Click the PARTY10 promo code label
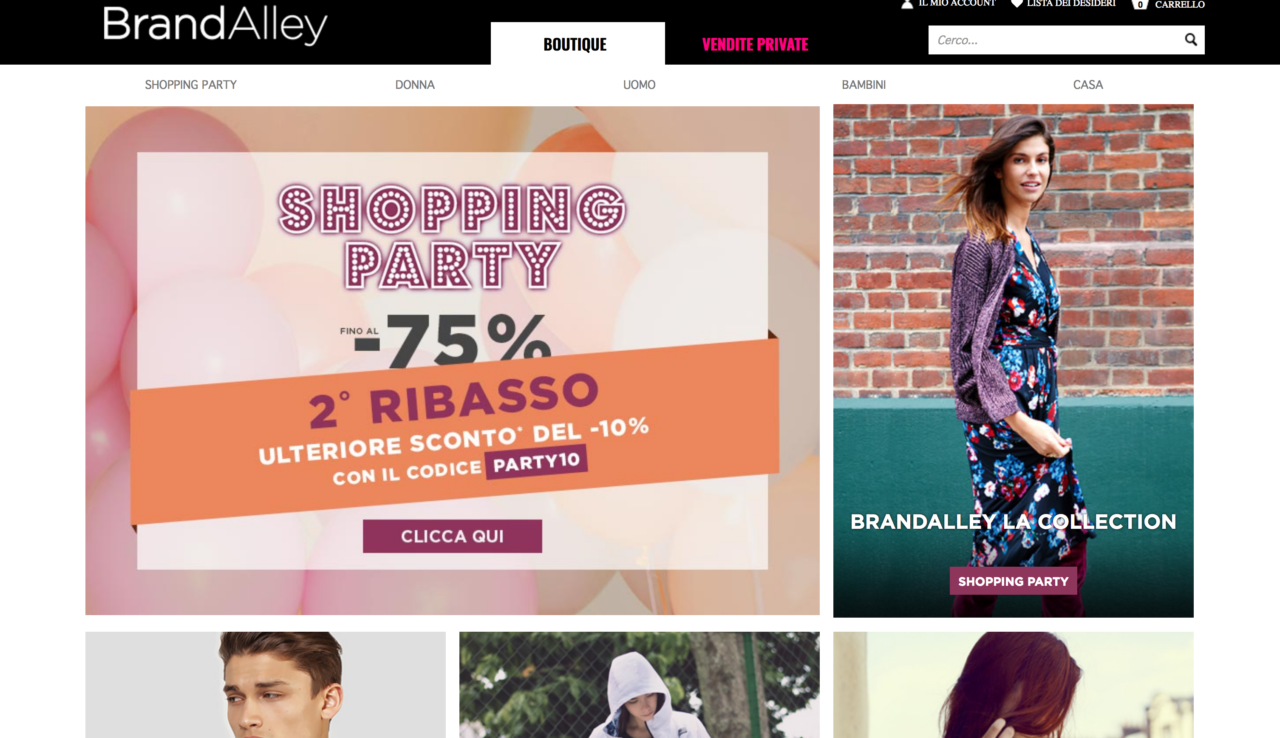The image size is (1280, 738). pyautogui.click(x=536, y=463)
